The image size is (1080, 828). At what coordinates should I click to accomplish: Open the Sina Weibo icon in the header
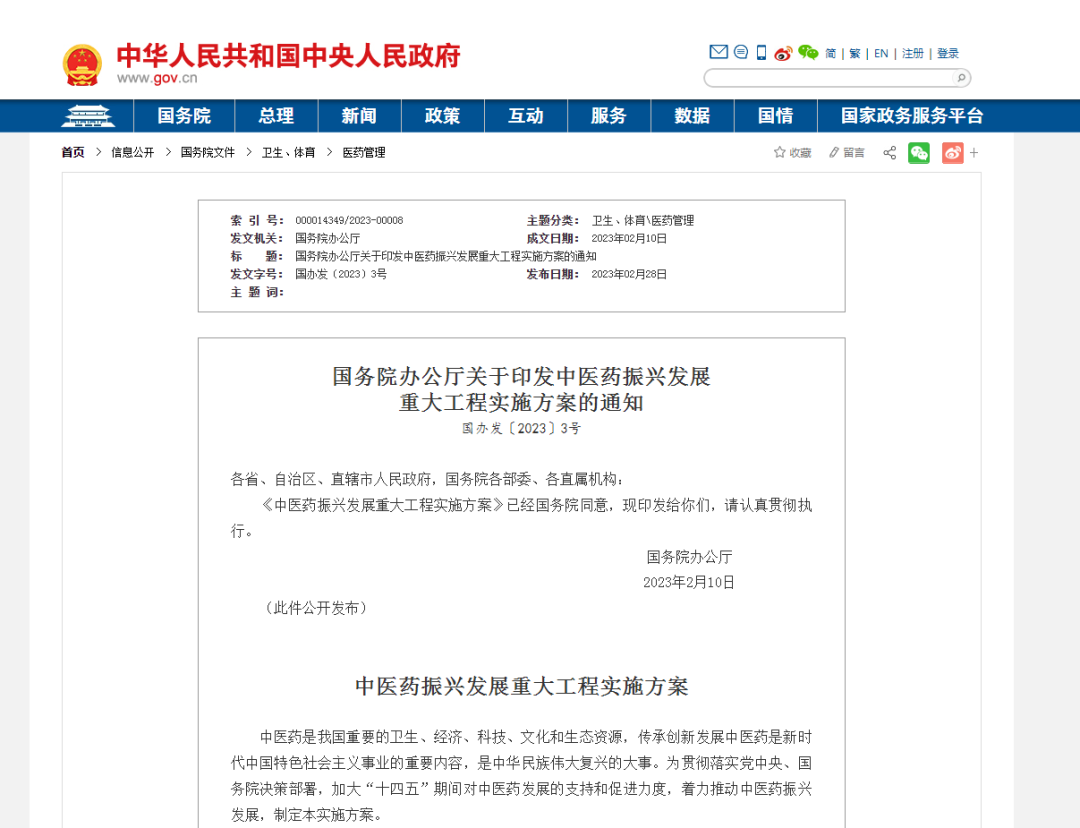(783, 52)
